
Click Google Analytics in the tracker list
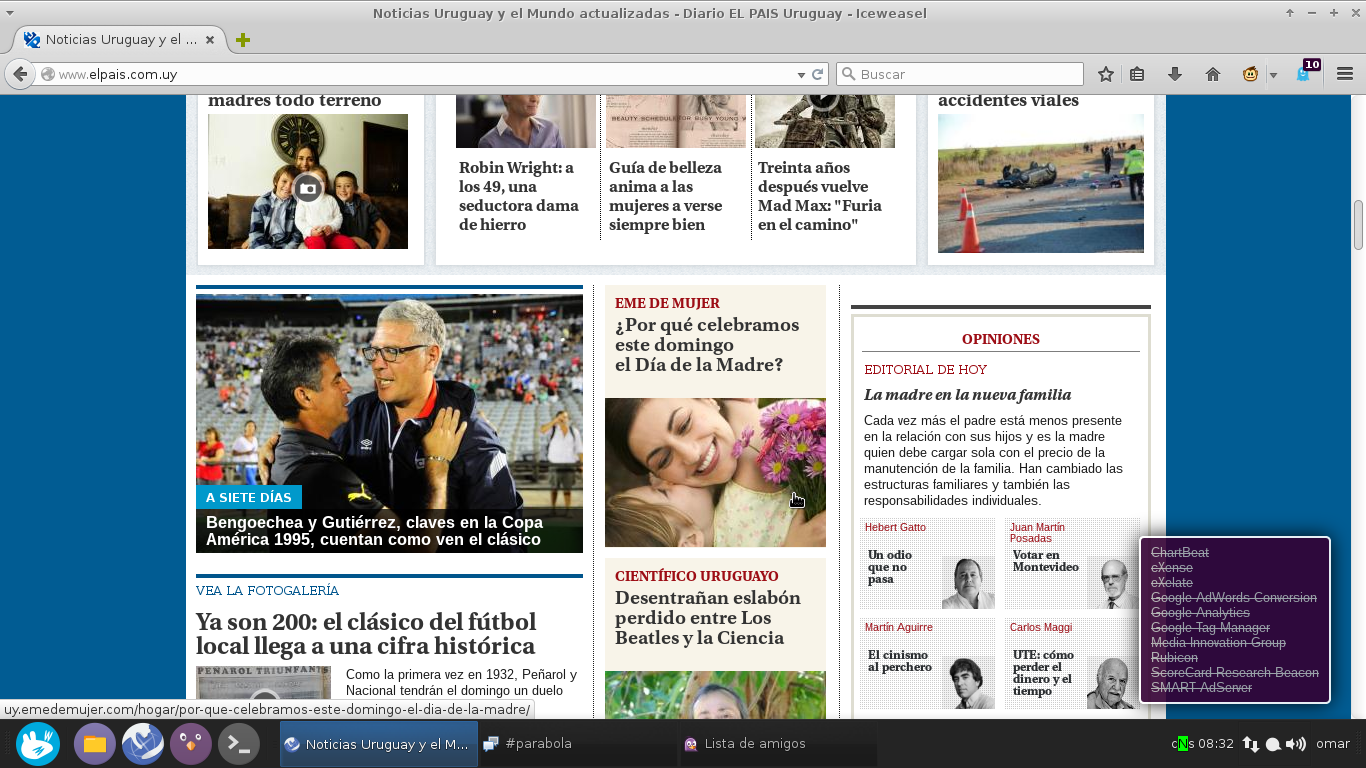pos(1200,612)
